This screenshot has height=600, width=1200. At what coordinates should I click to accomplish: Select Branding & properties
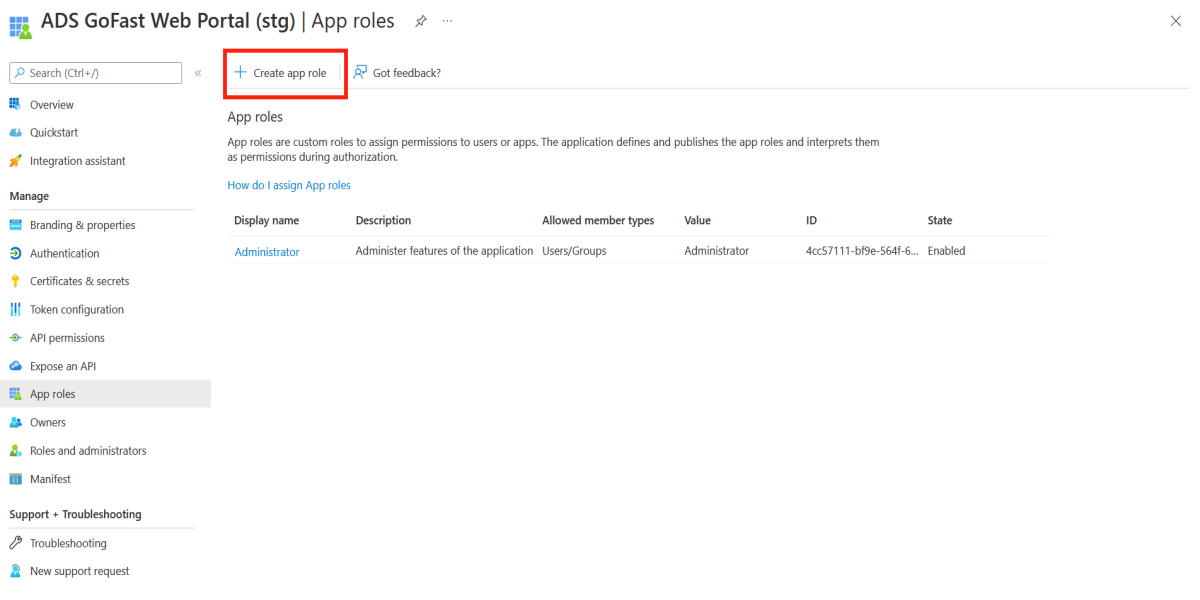82,225
